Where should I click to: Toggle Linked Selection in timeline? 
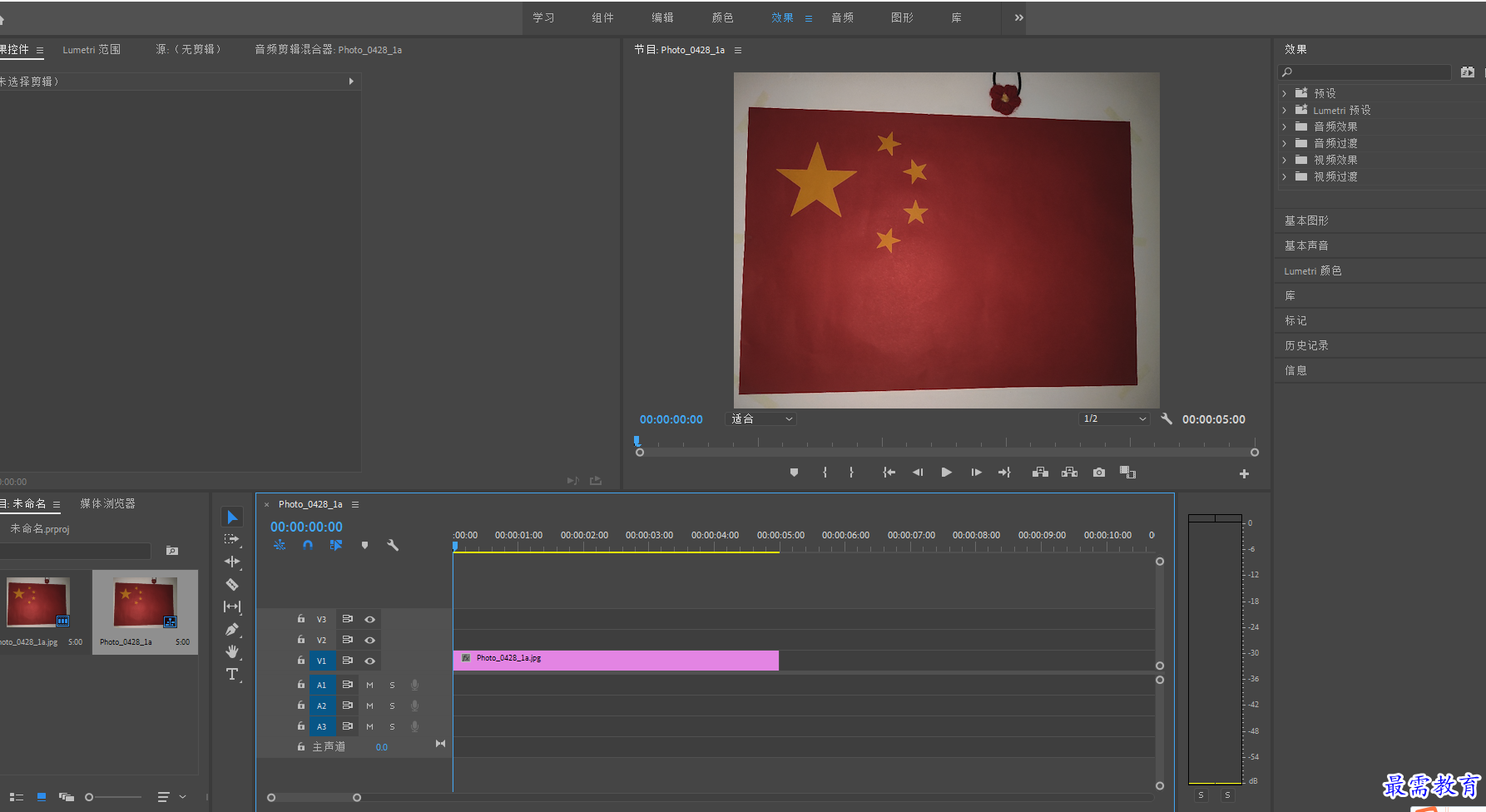(x=336, y=546)
